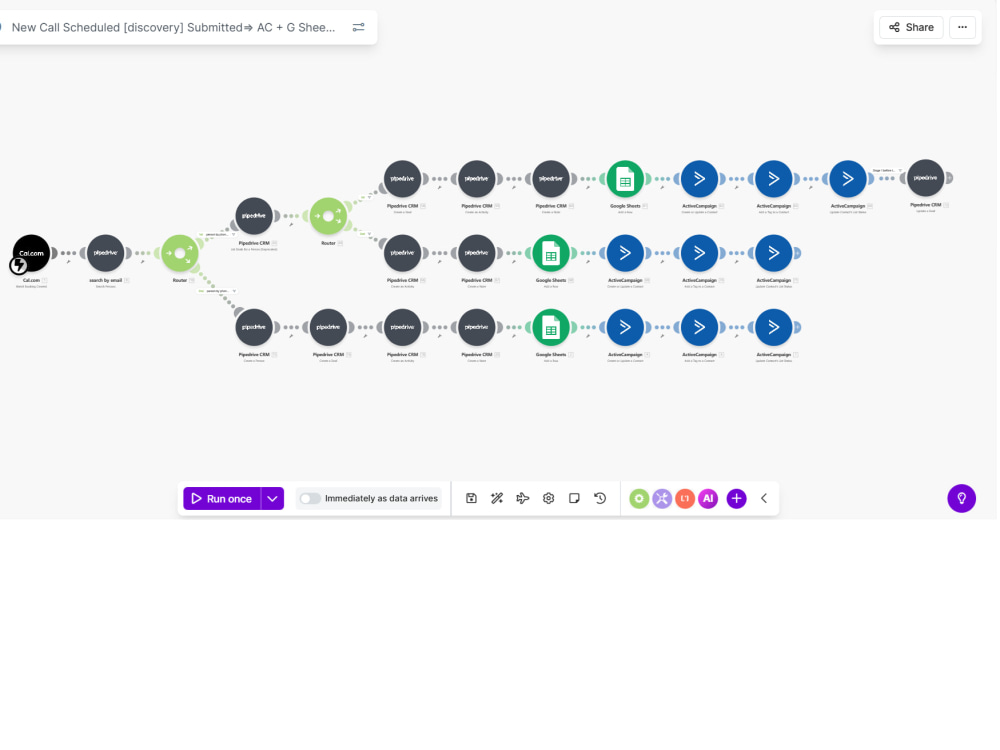Open scenario settings with the gear icon
Viewport: 1000px width, 750px height.
[548, 498]
